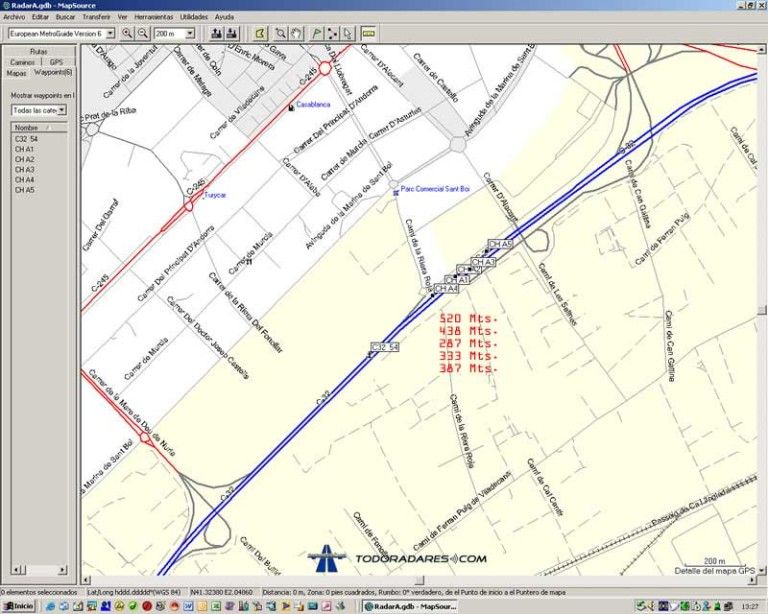
Task: Open the 200 m zoom scale dropdown
Action: tap(191, 33)
